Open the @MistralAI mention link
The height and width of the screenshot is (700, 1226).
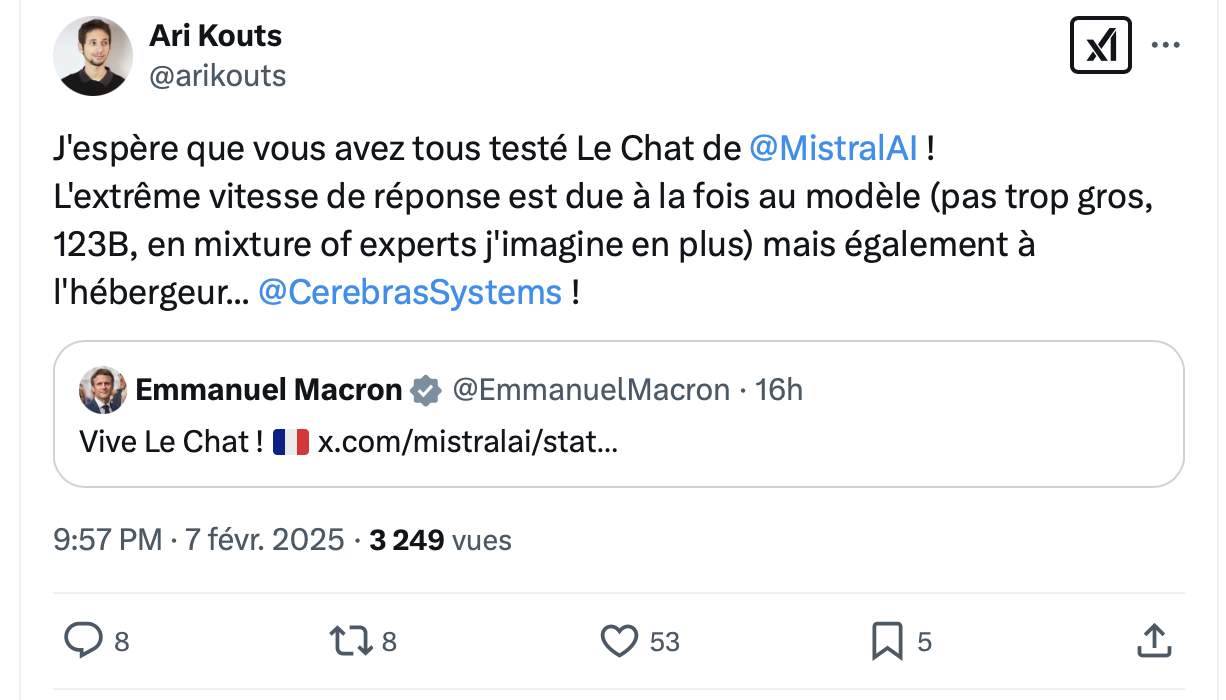tap(833, 149)
